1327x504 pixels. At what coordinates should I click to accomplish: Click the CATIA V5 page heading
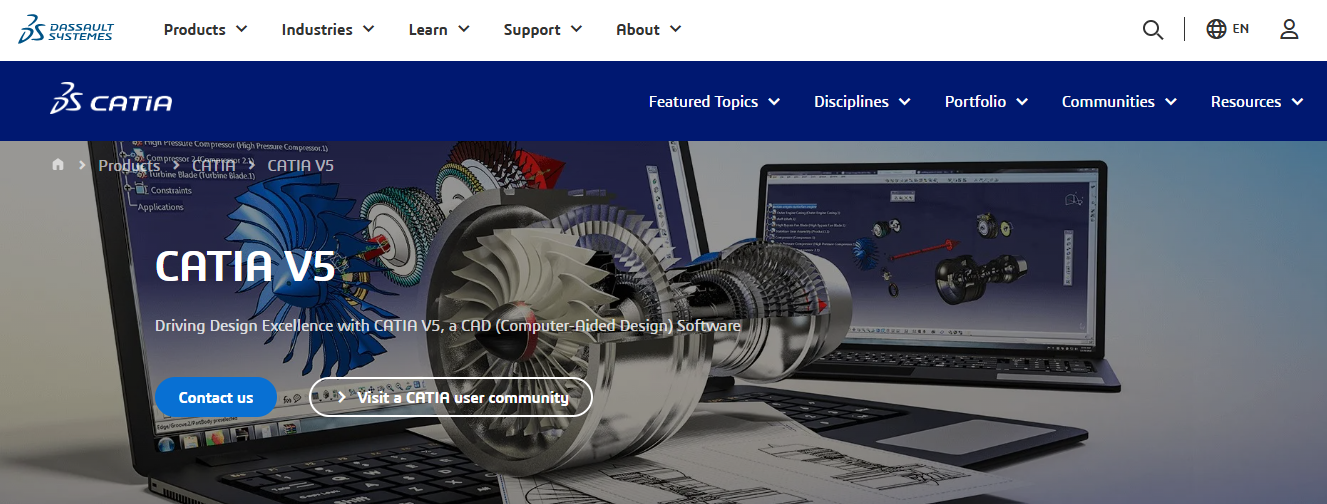pos(245,266)
